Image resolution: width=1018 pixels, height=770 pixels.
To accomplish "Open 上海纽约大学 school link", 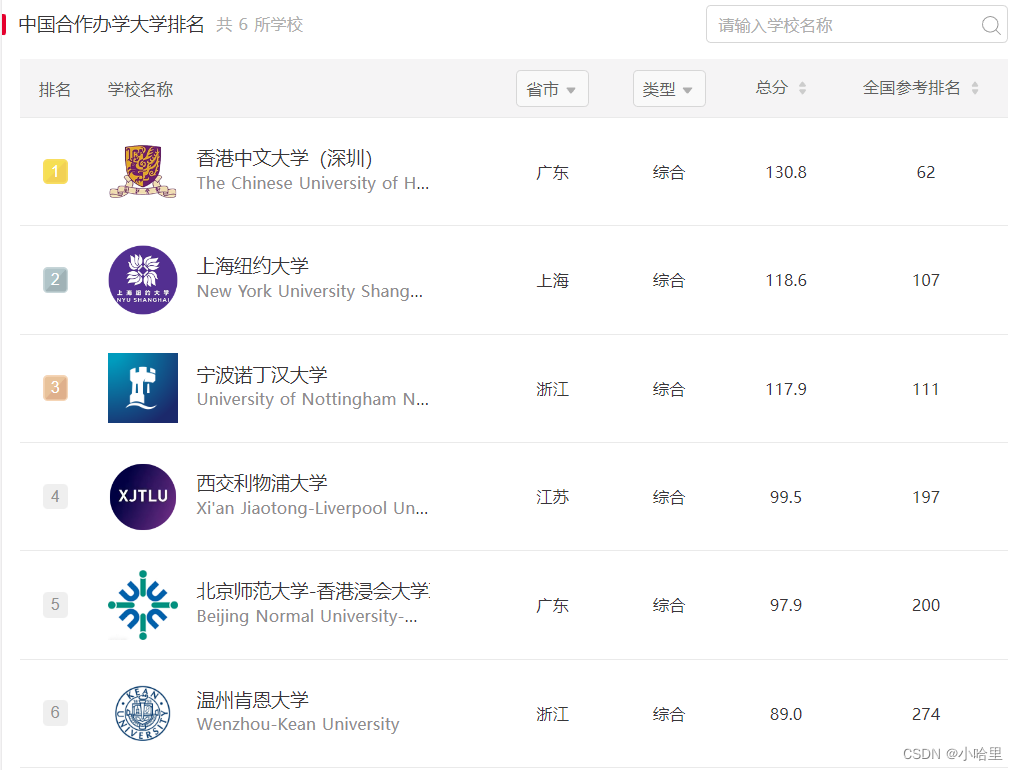I will tap(253, 266).
